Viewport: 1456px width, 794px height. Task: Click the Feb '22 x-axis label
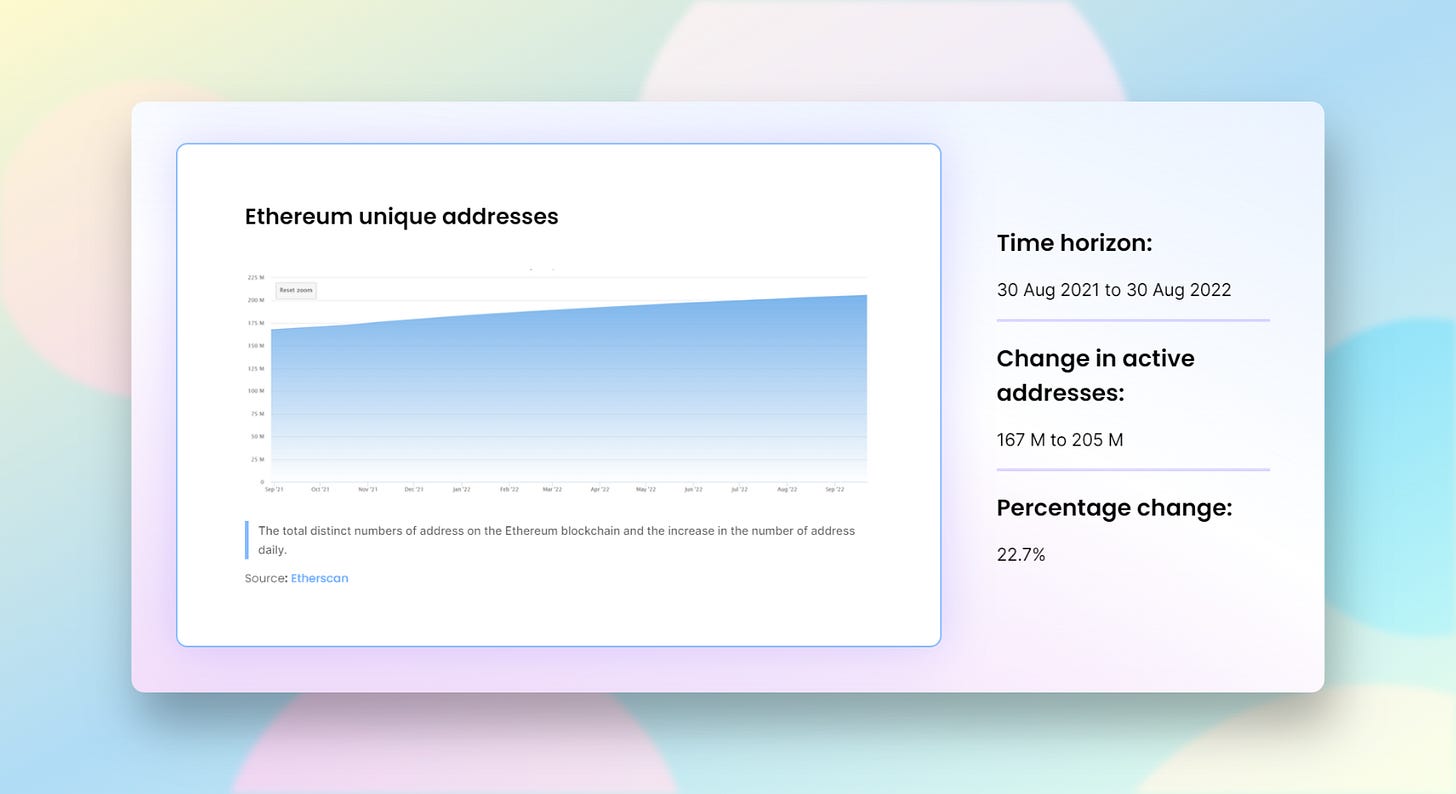[x=509, y=490]
